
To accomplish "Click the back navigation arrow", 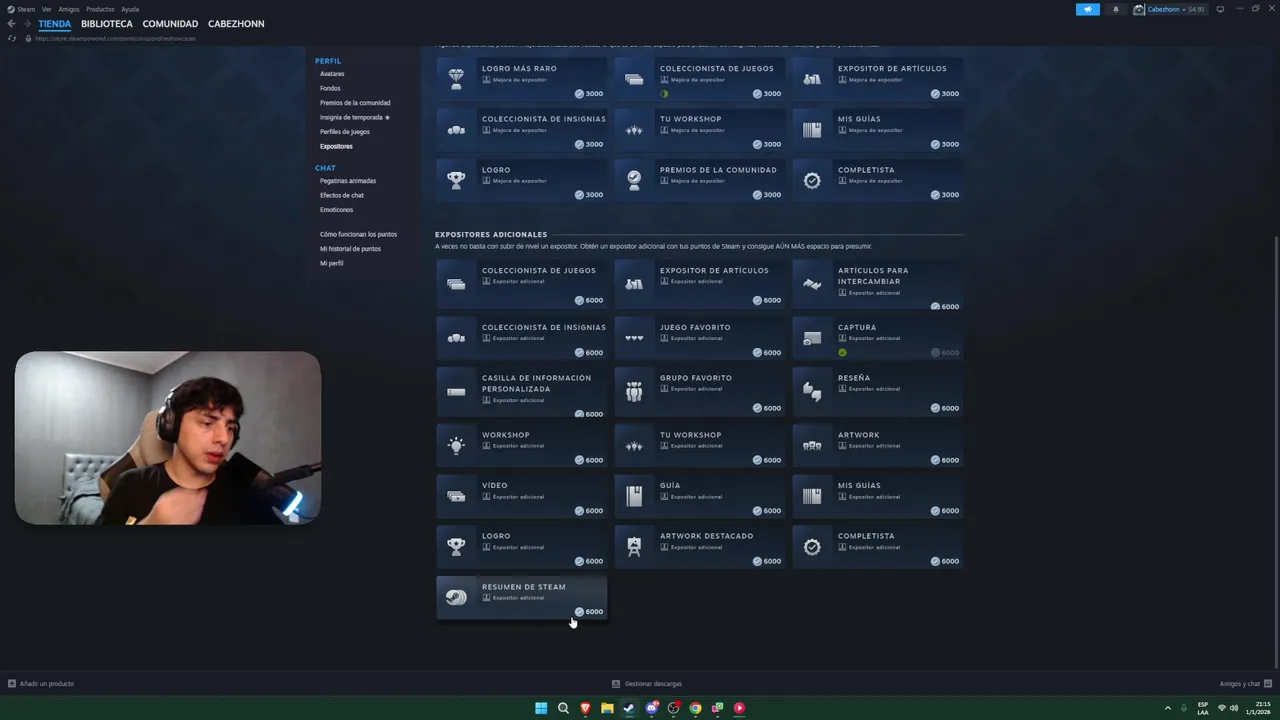I will click(11, 24).
